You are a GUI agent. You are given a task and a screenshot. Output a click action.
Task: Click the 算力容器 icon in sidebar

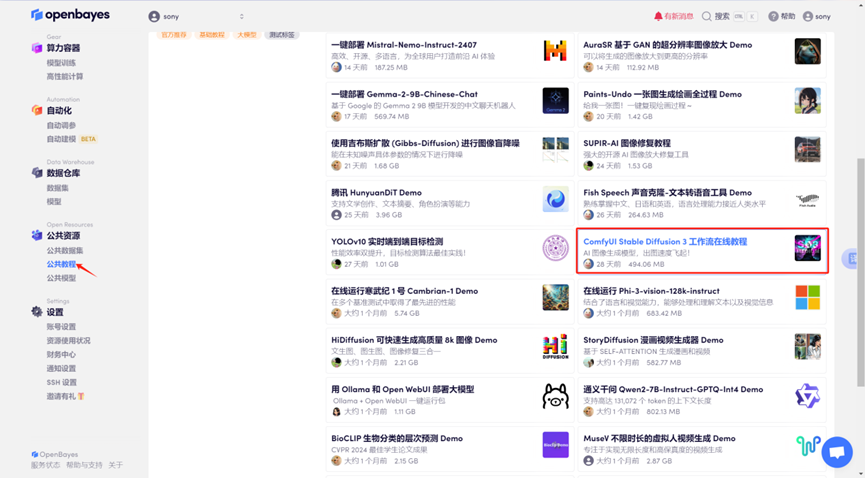[x=37, y=48]
